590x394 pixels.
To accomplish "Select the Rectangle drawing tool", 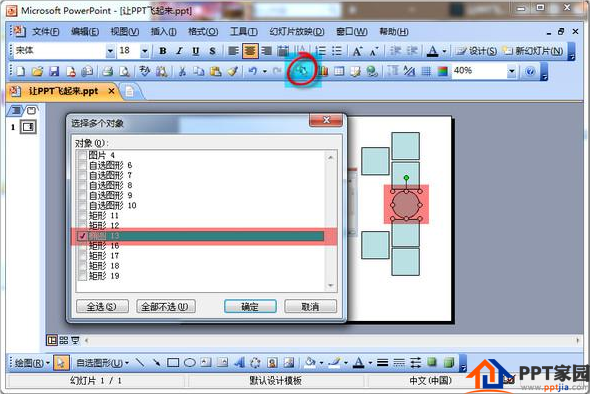I will pyautogui.click(x=173, y=363).
